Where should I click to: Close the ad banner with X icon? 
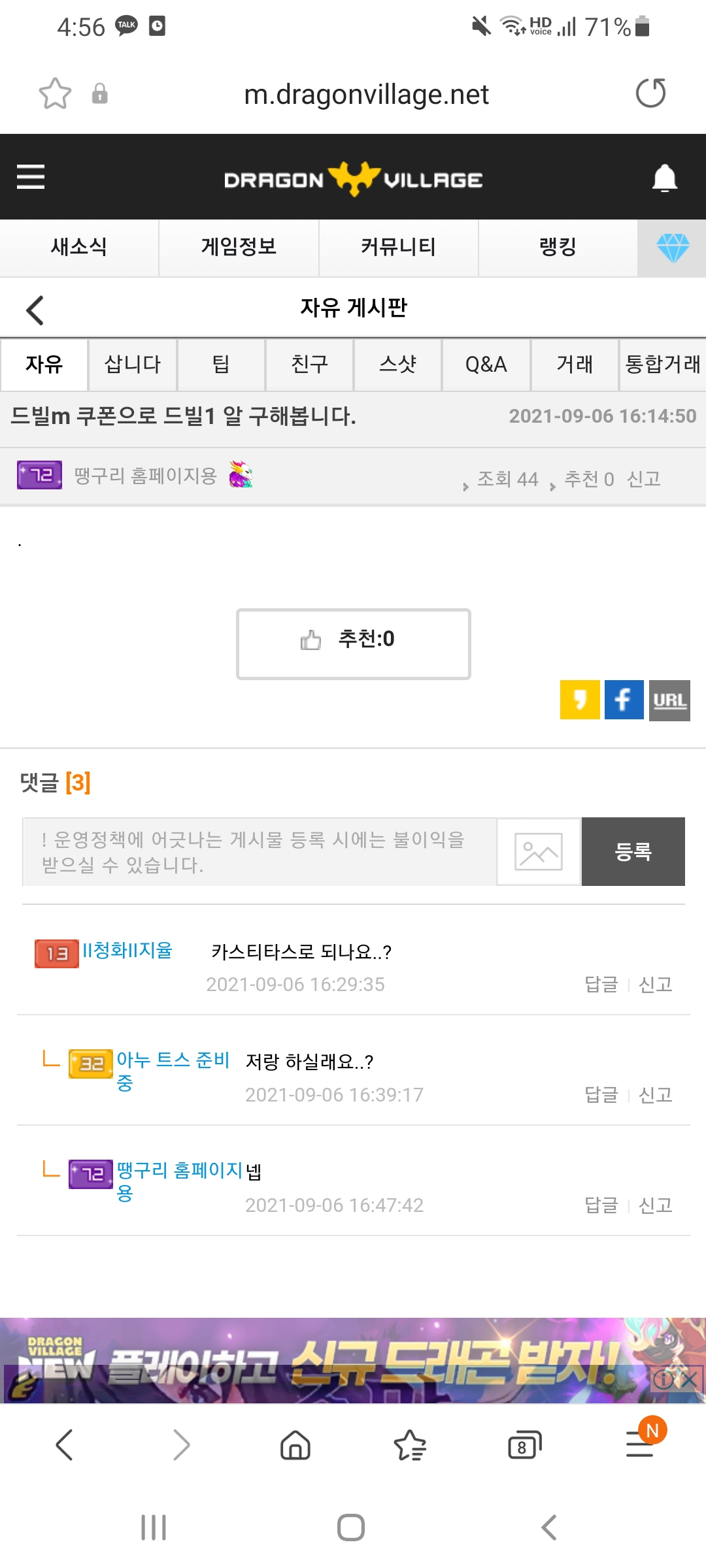[x=689, y=1379]
